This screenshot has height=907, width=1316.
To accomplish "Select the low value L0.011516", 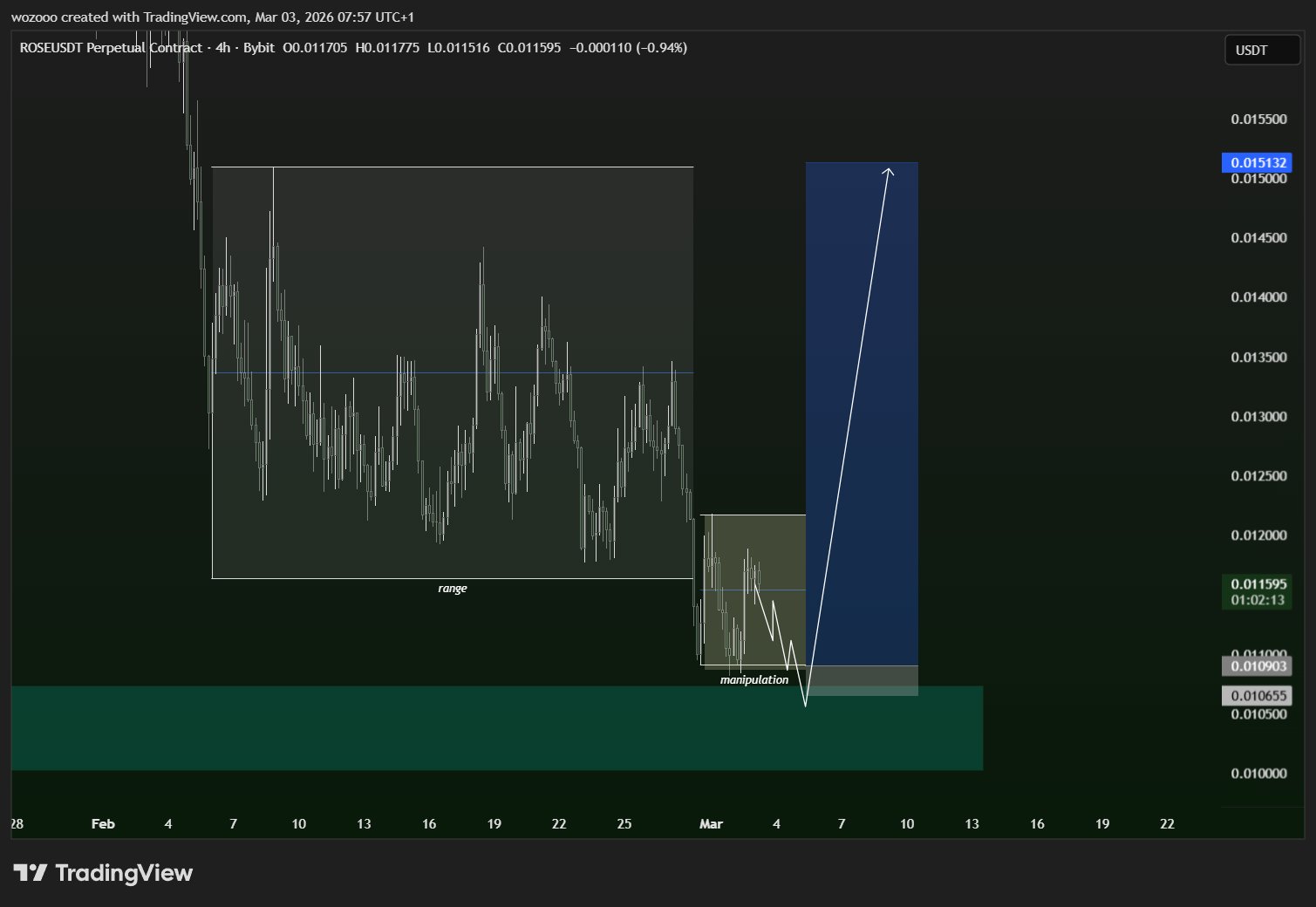I will 459,48.
